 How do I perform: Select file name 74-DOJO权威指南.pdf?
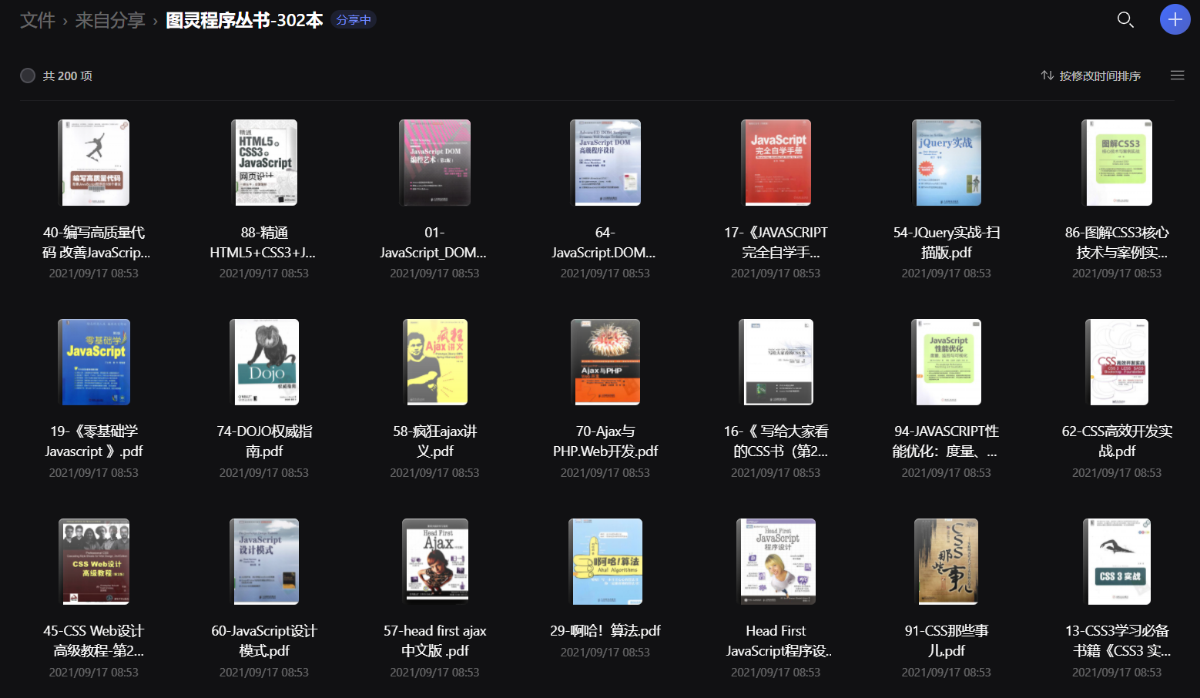click(264, 441)
